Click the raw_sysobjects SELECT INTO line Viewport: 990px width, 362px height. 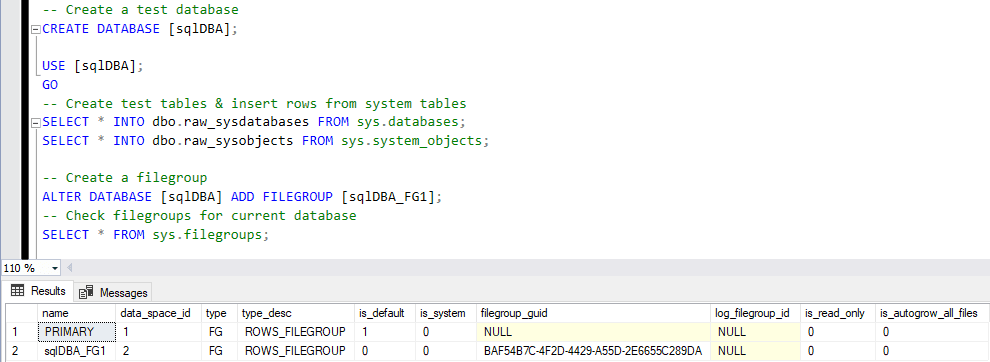pos(266,141)
